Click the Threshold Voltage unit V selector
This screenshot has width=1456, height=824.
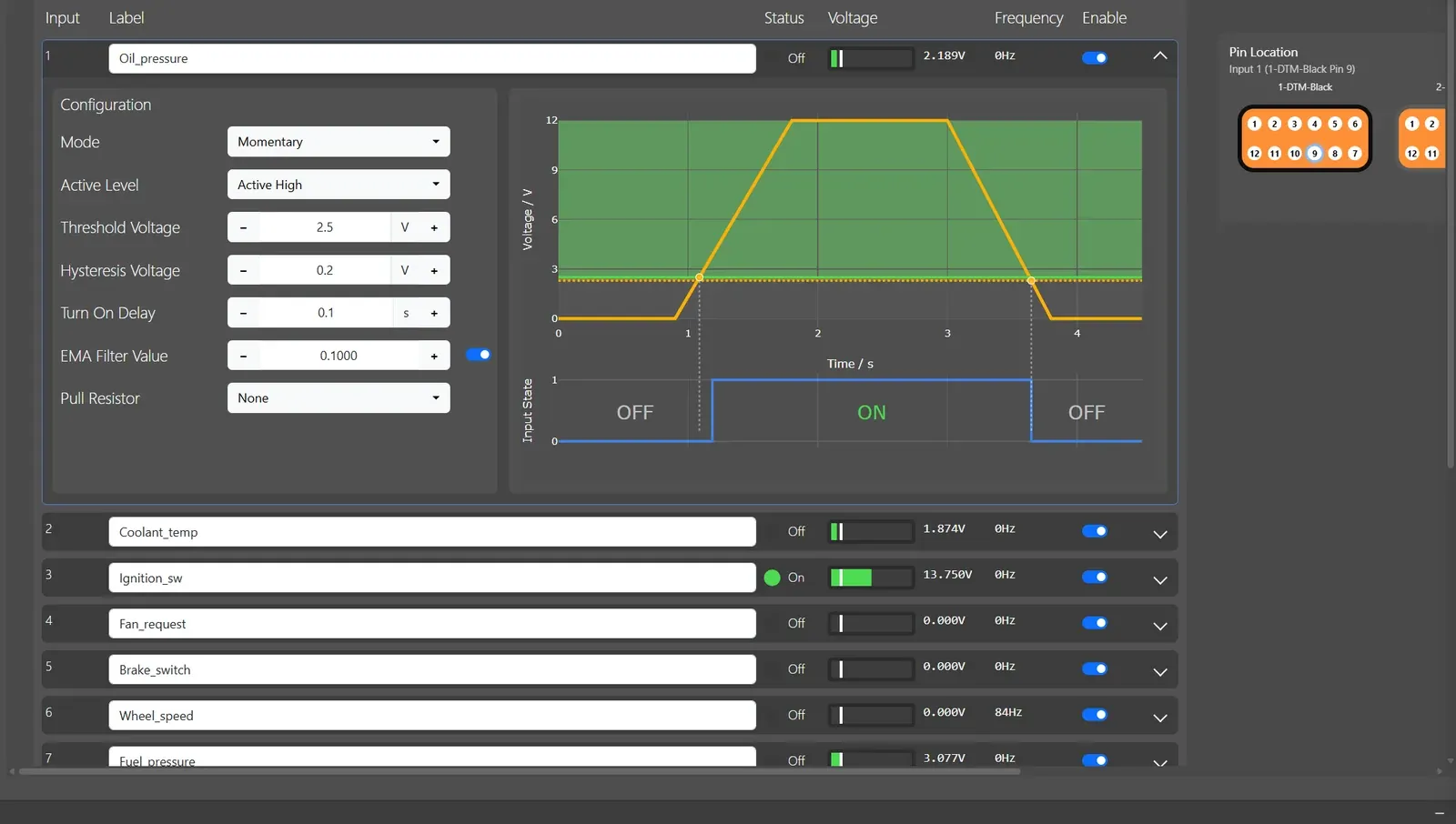(405, 227)
